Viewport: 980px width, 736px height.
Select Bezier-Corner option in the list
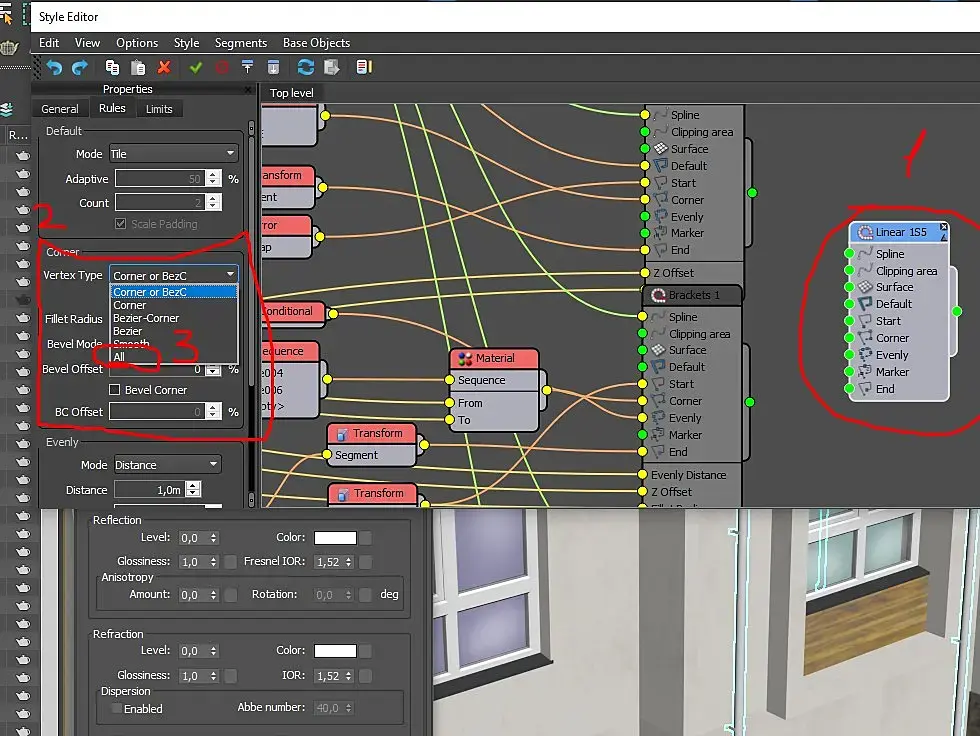[x=146, y=318]
